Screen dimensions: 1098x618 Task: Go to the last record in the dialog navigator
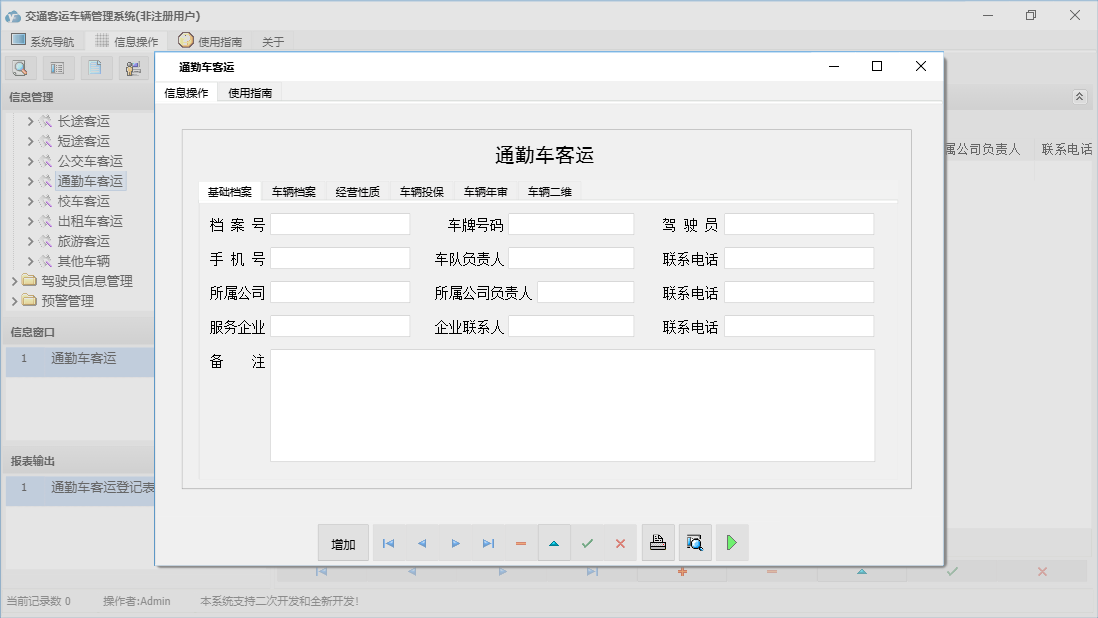coord(488,543)
